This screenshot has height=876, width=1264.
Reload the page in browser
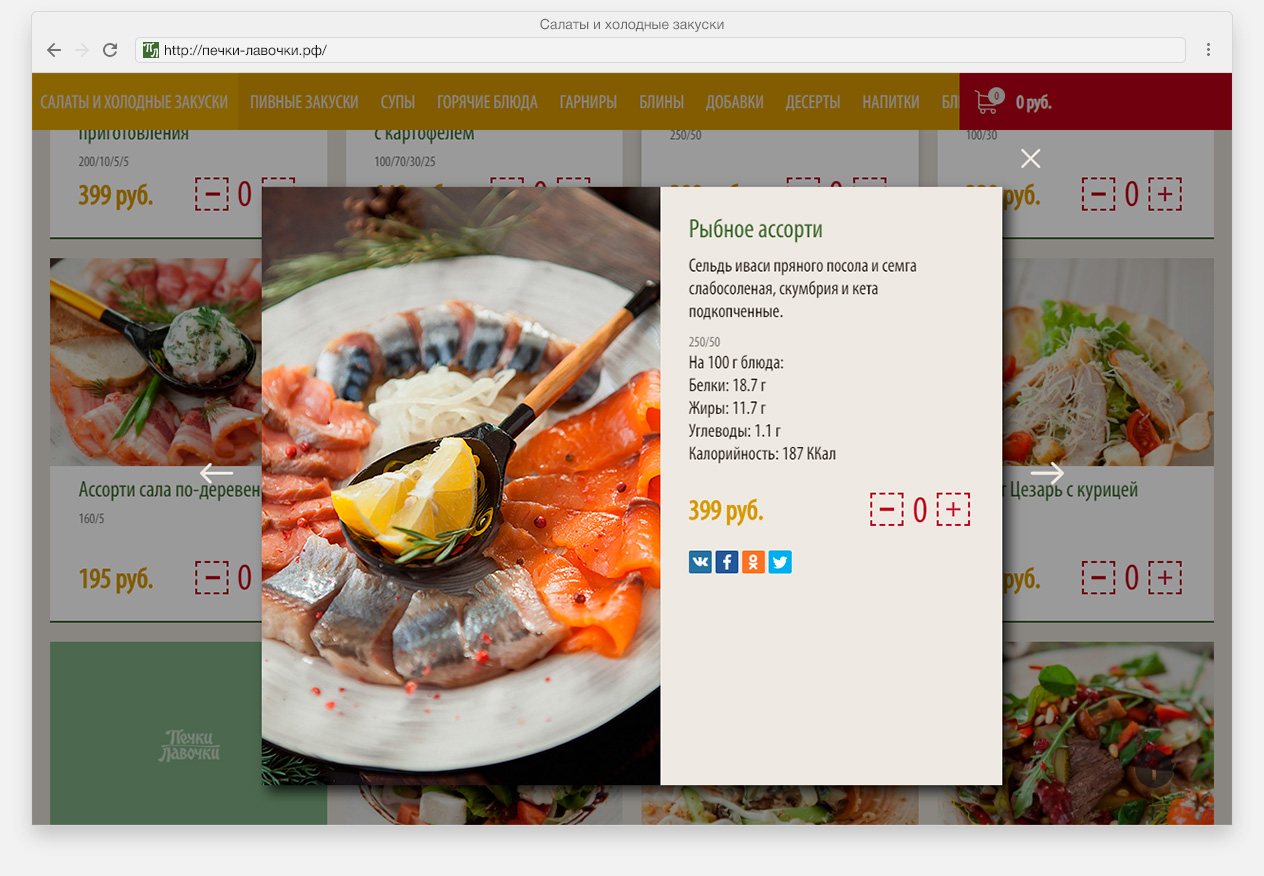110,50
